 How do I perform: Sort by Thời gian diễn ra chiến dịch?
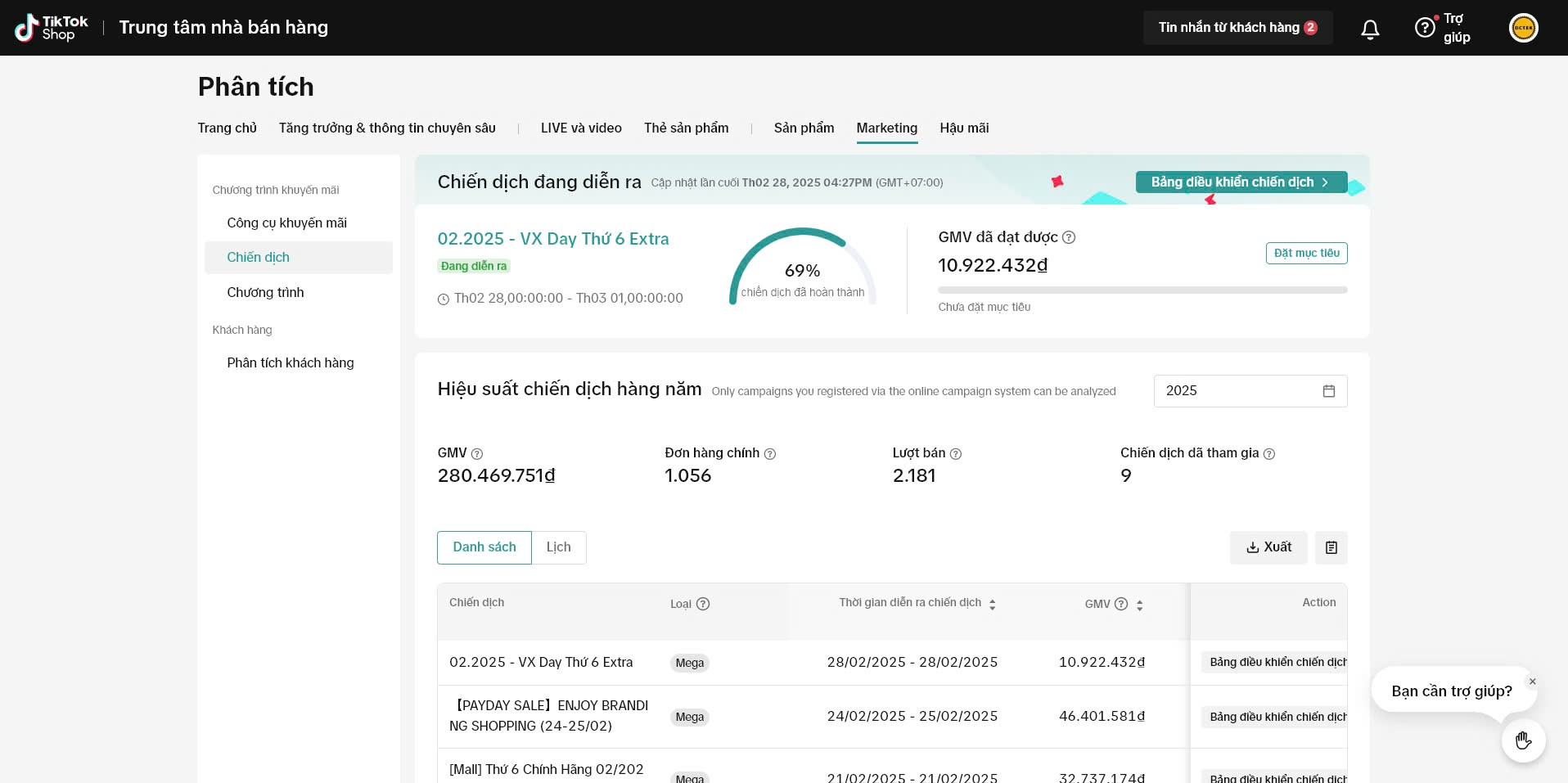click(992, 605)
